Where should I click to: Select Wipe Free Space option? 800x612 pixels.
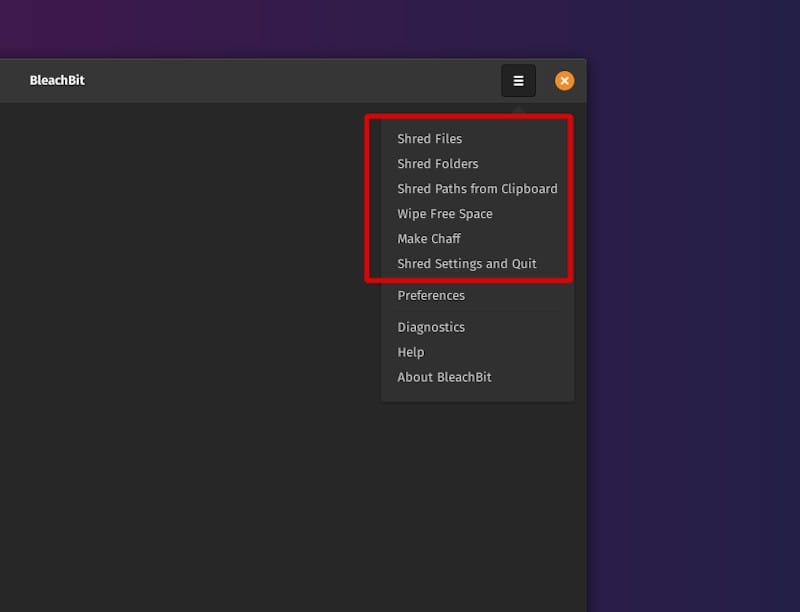click(x=477, y=214)
